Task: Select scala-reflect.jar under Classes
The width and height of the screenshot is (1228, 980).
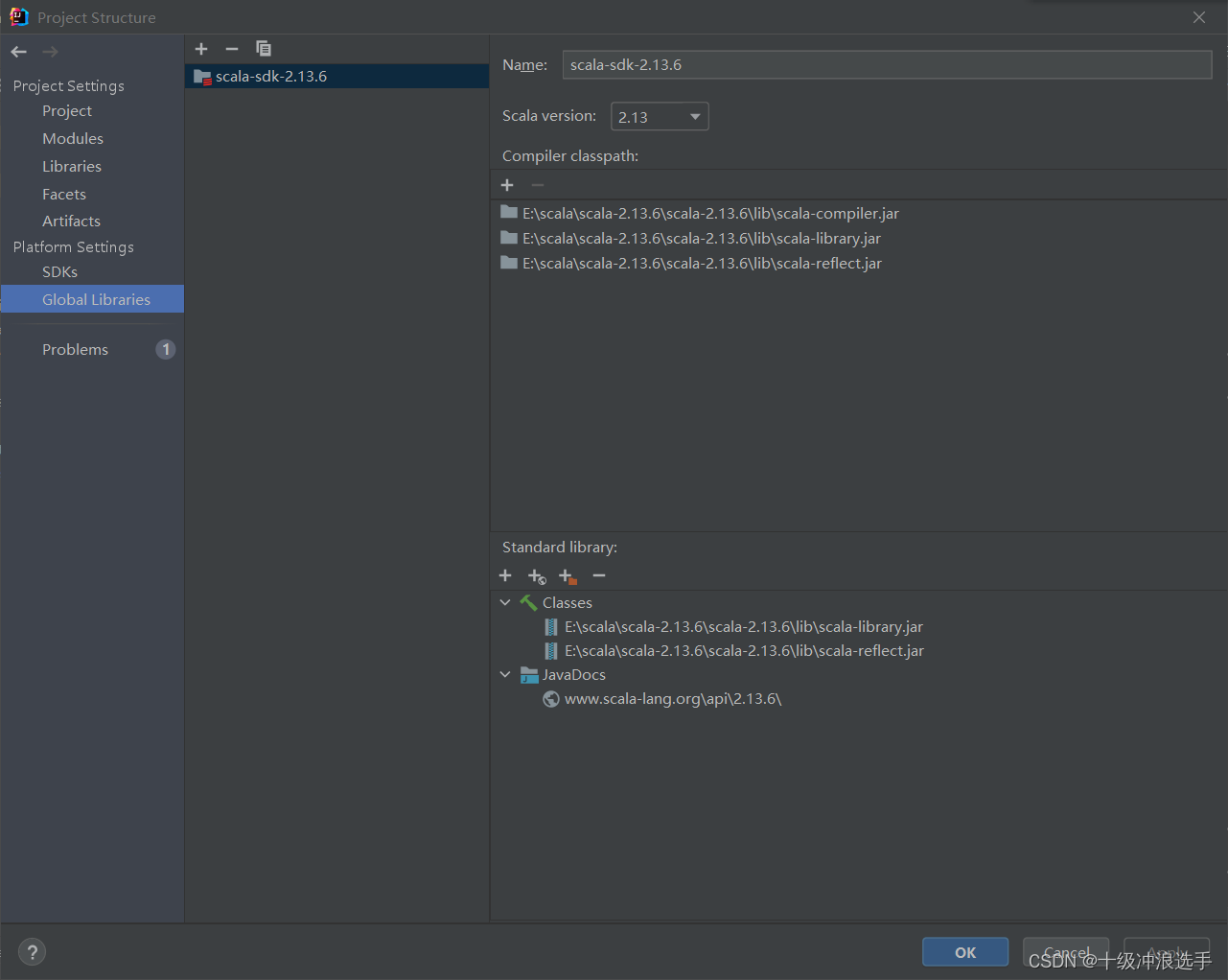Action: [x=744, y=650]
